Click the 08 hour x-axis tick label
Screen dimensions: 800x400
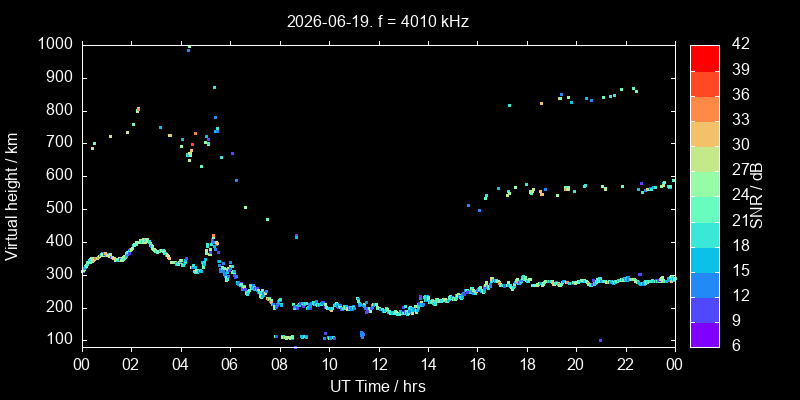click(280, 364)
